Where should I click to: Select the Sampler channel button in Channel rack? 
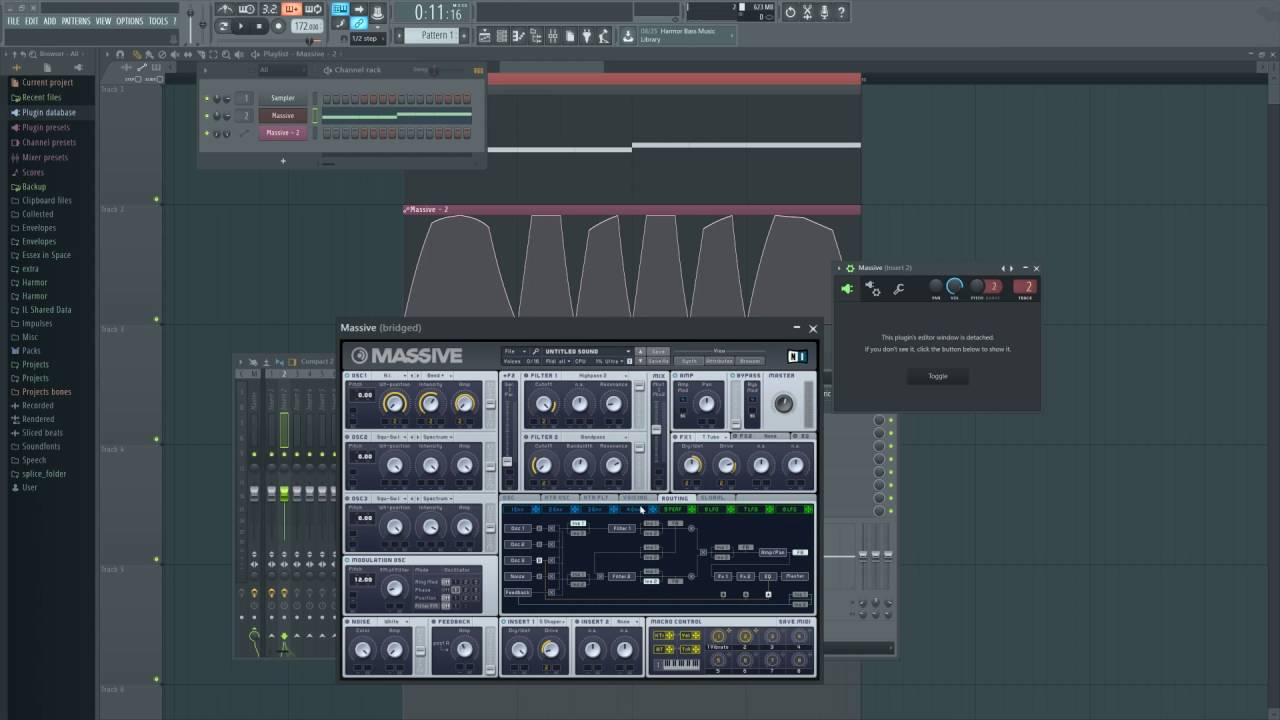coord(283,98)
